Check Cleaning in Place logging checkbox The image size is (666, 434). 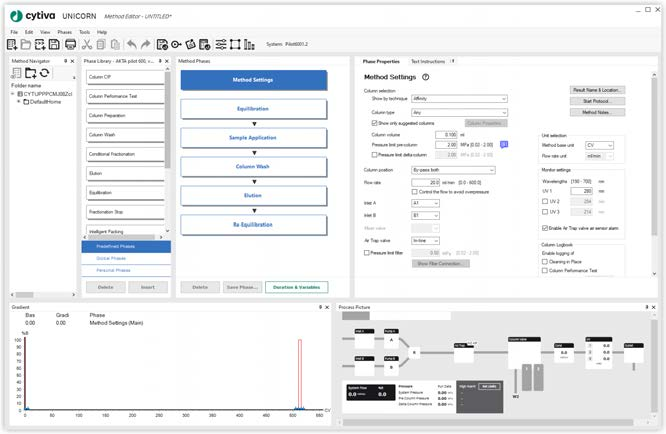coord(545,262)
